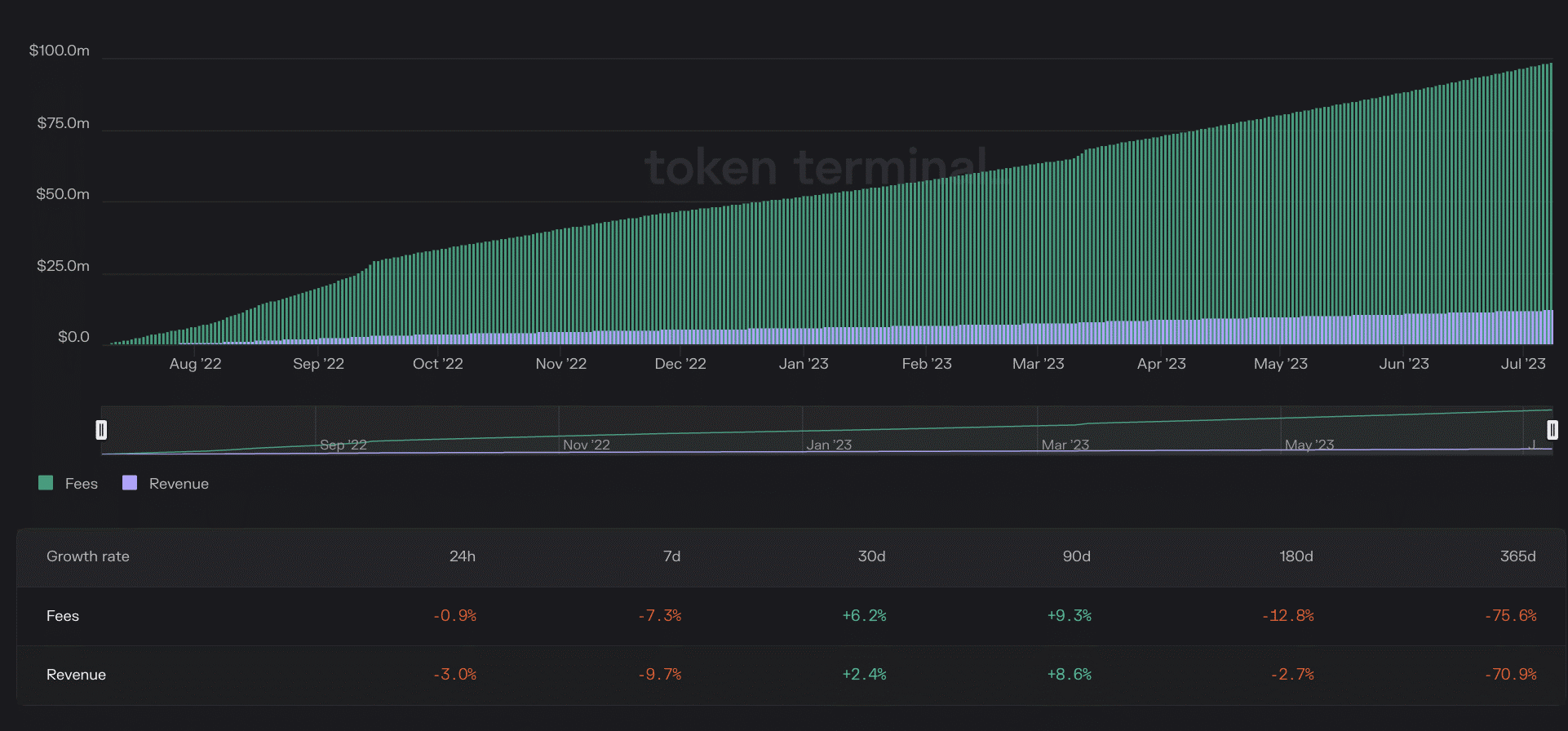The width and height of the screenshot is (1568, 731).
Task: Toggle the Revenue legend series
Action: point(166,484)
